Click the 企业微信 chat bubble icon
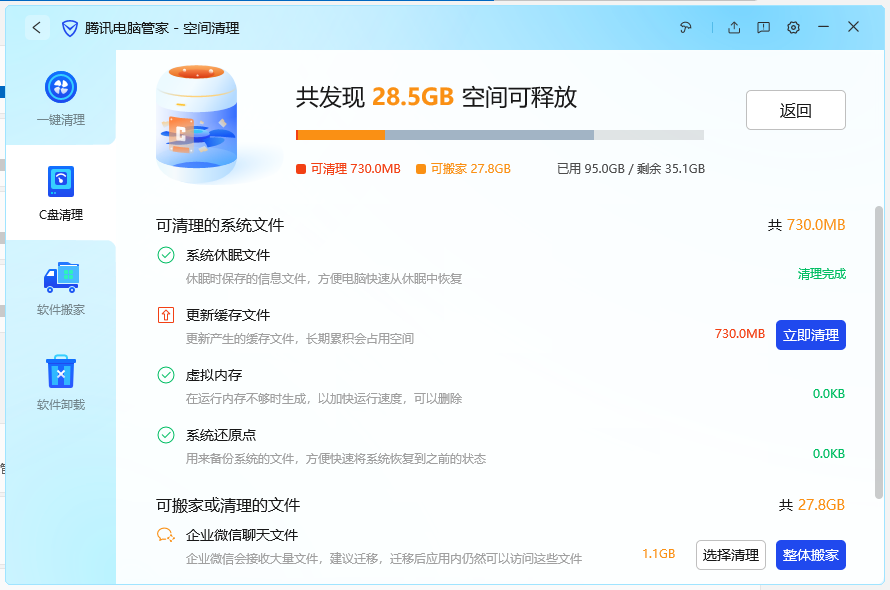The width and height of the screenshot is (890, 590). [166, 534]
